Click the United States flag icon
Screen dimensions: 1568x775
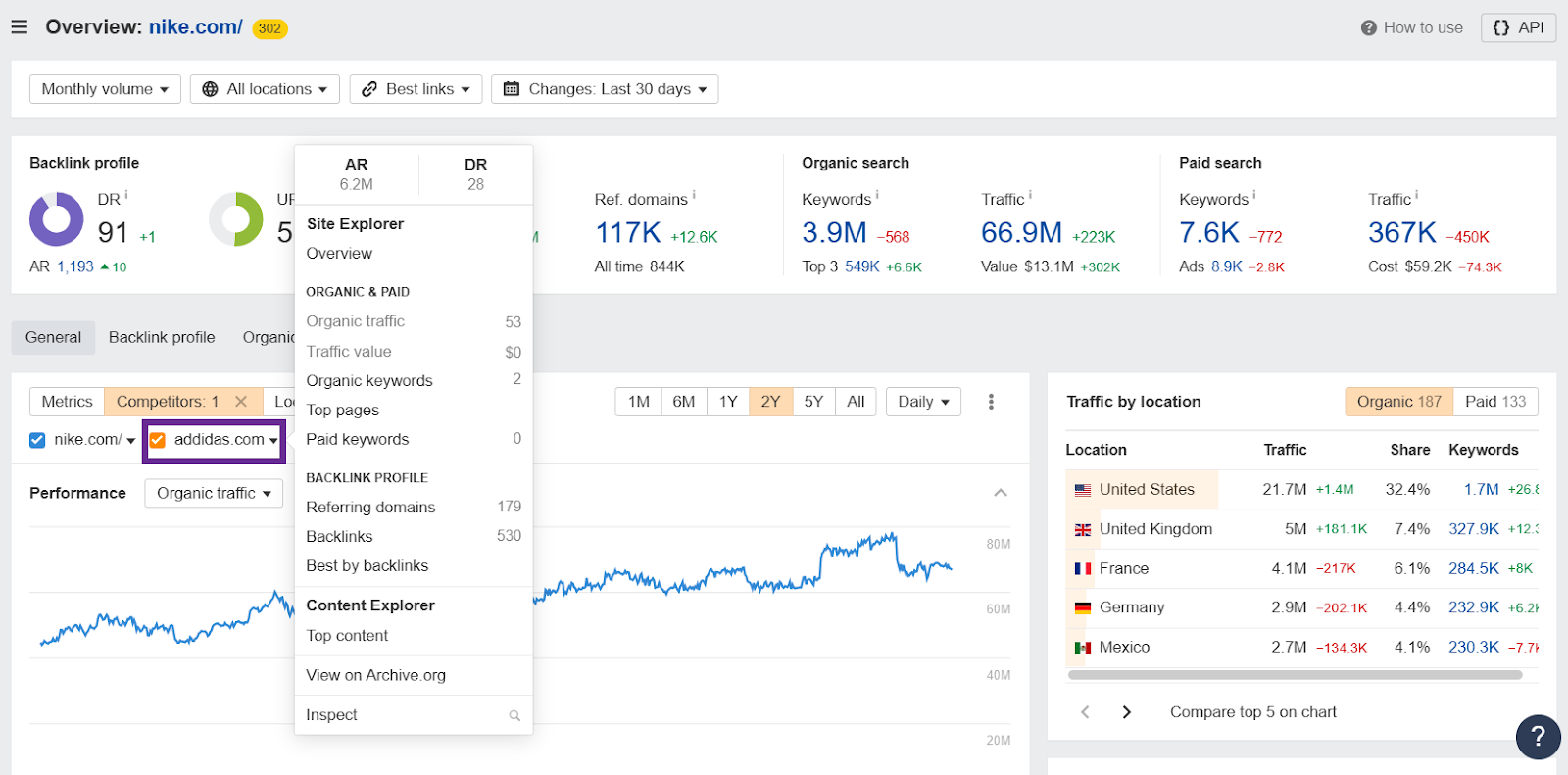coord(1083,490)
